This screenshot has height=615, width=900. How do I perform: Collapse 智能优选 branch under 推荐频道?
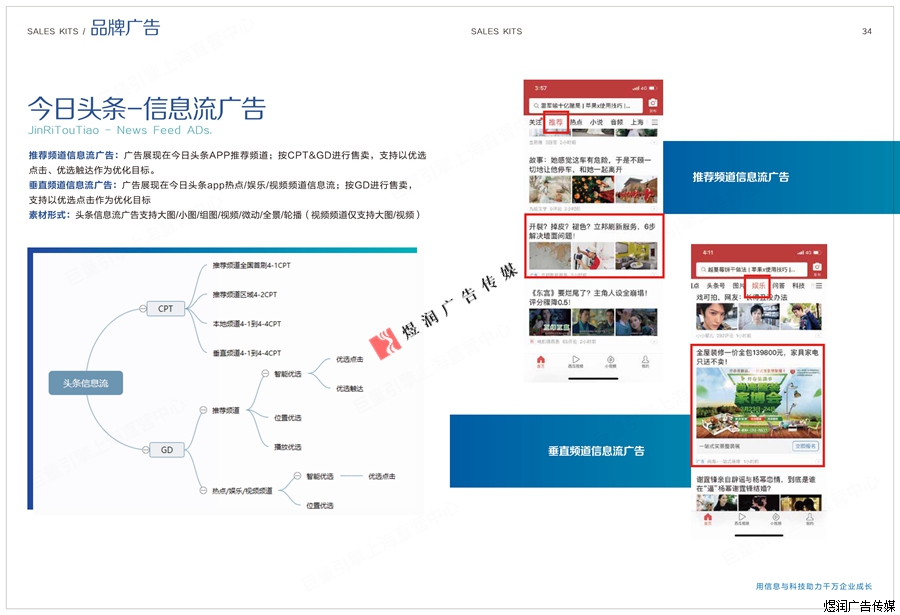(265, 373)
